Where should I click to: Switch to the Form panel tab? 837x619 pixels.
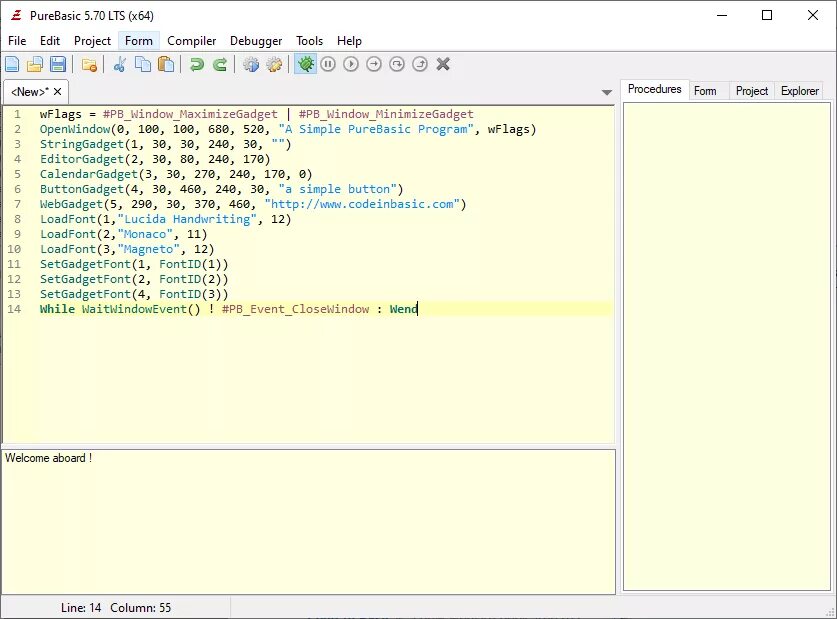(x=705, y=91)
